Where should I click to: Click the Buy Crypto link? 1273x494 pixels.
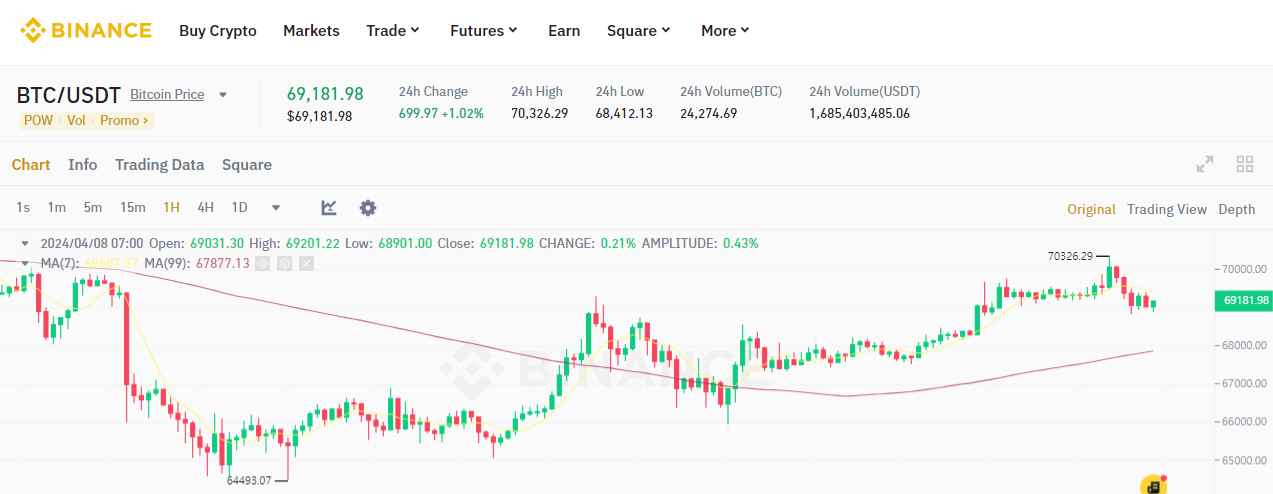[x=218, y=31]
